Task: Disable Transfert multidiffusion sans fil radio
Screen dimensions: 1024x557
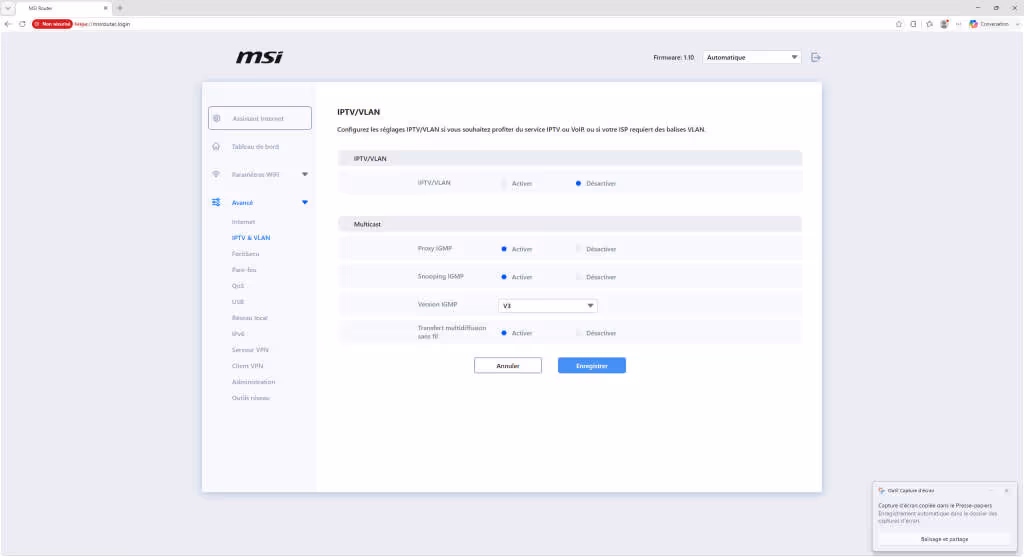Action: (x=579, y=333)
